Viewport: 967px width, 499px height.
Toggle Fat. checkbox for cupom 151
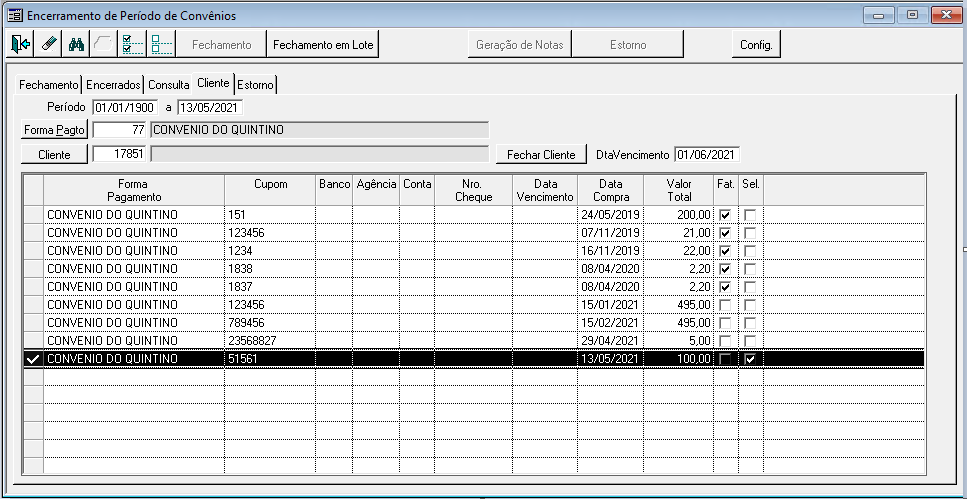tap(725, 215)
